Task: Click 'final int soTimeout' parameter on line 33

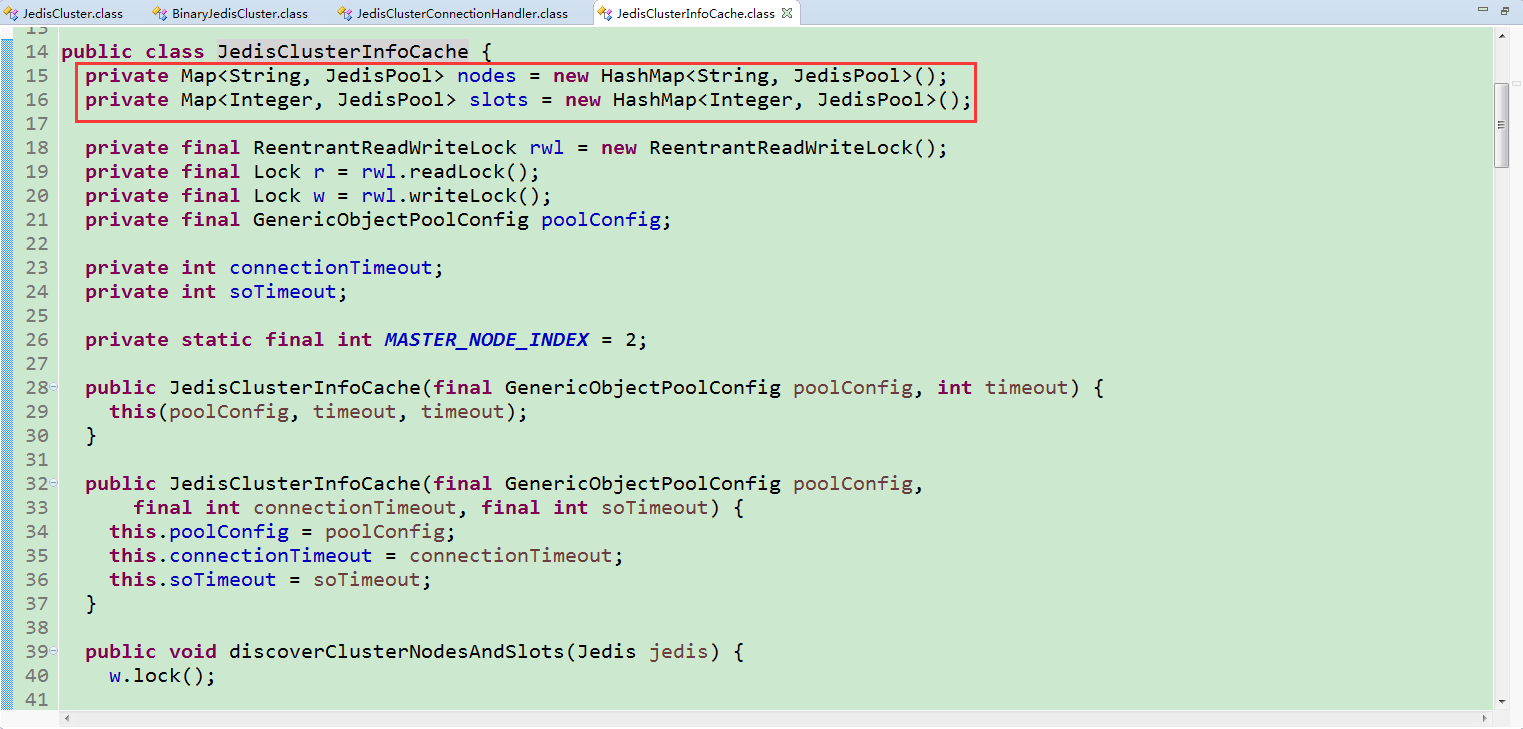Action: click(595, 508)
